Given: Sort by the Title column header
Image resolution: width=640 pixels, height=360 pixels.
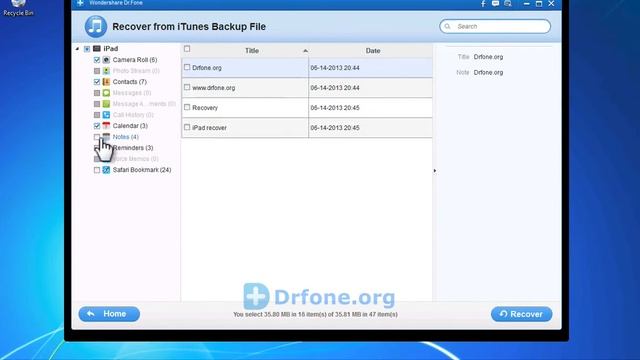Looking at the screenshot, I should (x=252, y=51).
